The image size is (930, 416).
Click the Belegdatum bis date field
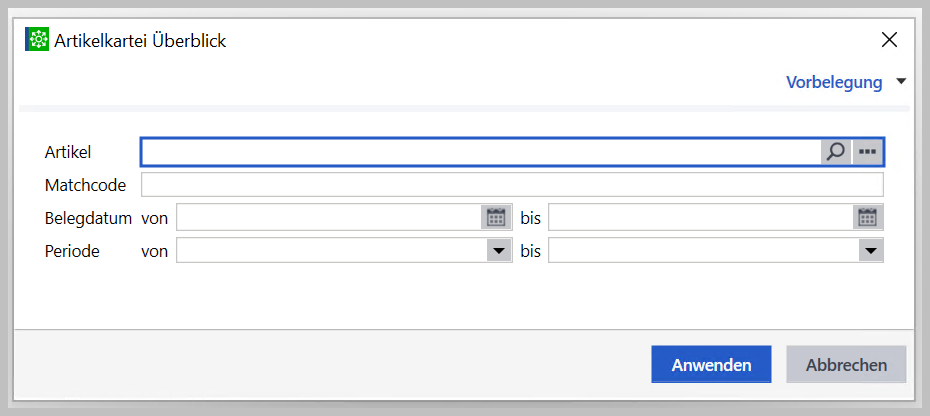(x=700, y=217)
